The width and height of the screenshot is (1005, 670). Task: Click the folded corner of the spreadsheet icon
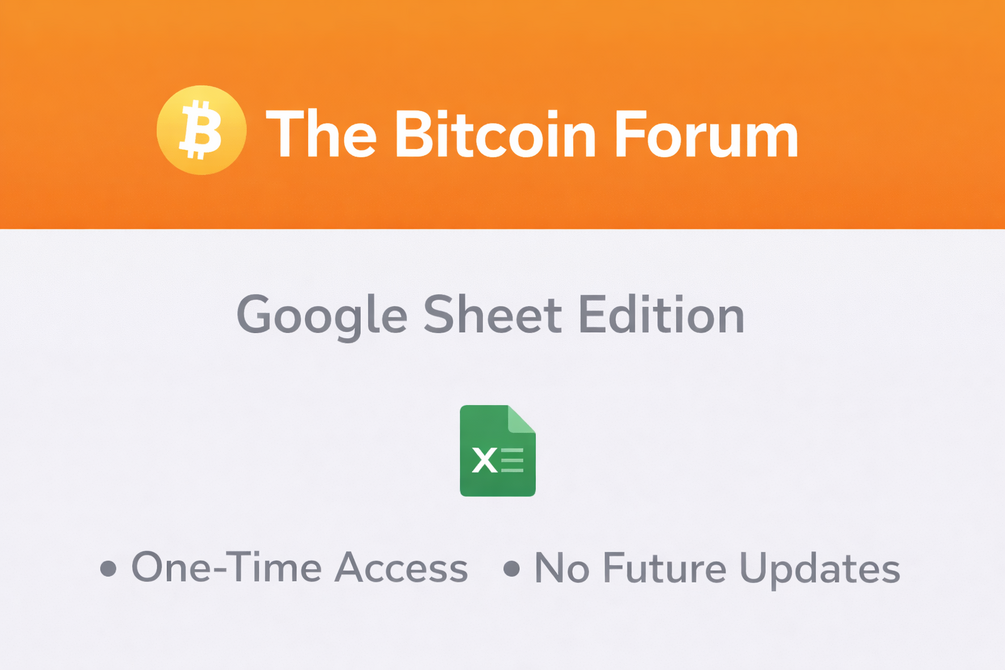click(x=522, y=419)
